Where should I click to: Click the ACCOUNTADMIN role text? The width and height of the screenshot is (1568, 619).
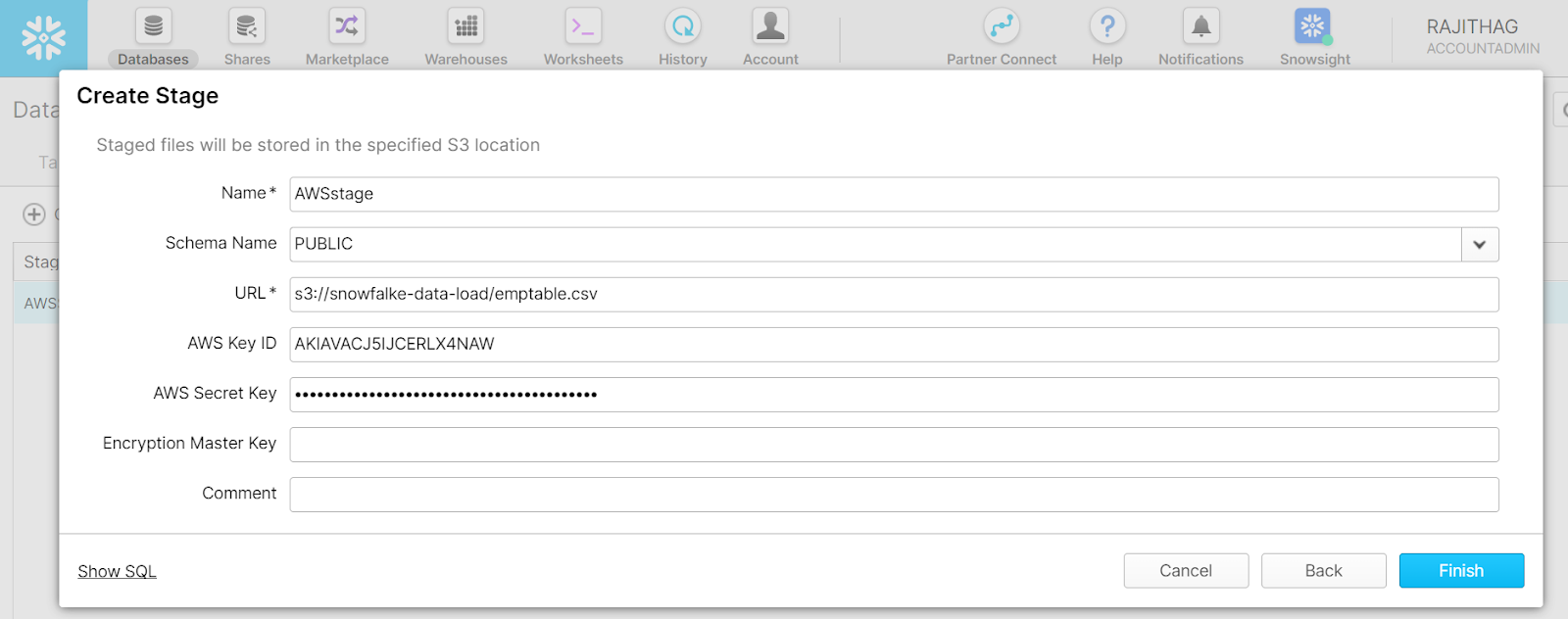coord(1483,49)
